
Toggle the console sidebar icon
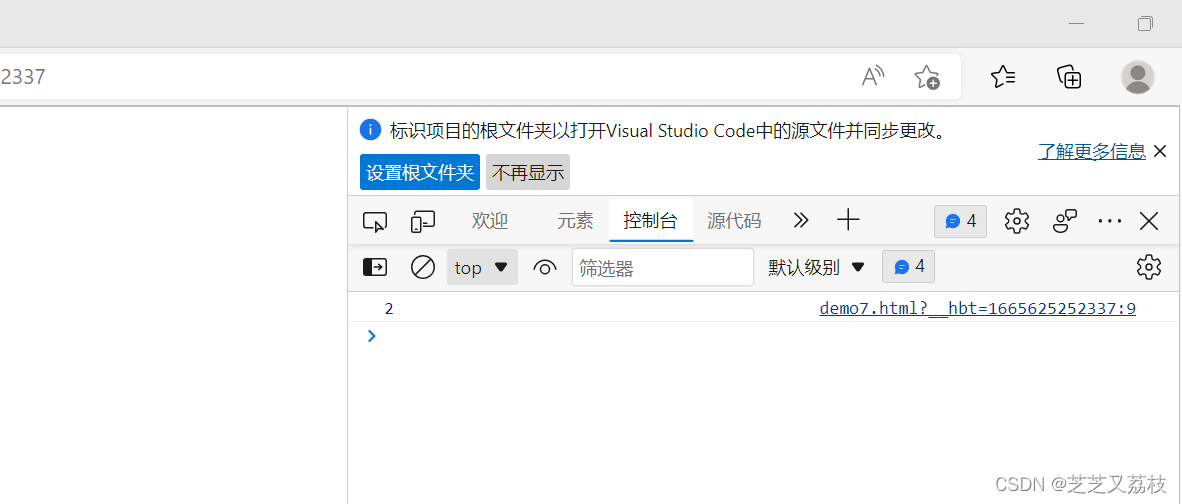point(375,267)
